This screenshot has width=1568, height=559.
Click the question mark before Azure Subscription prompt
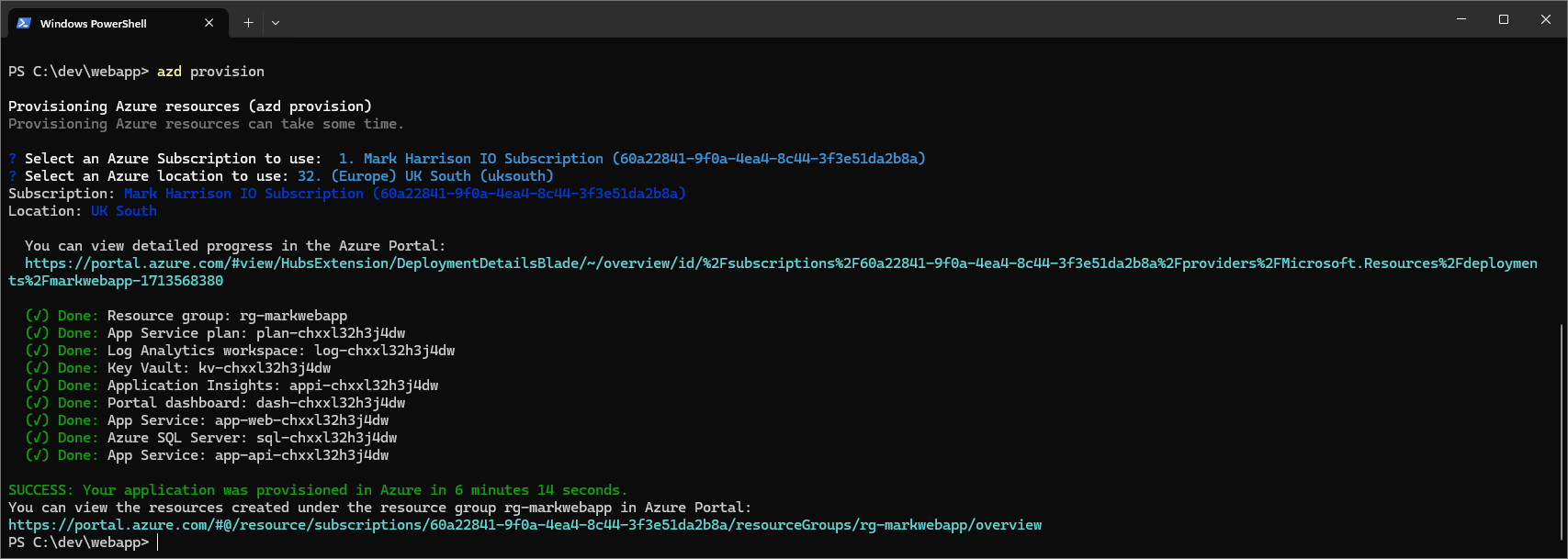[13, 159]
